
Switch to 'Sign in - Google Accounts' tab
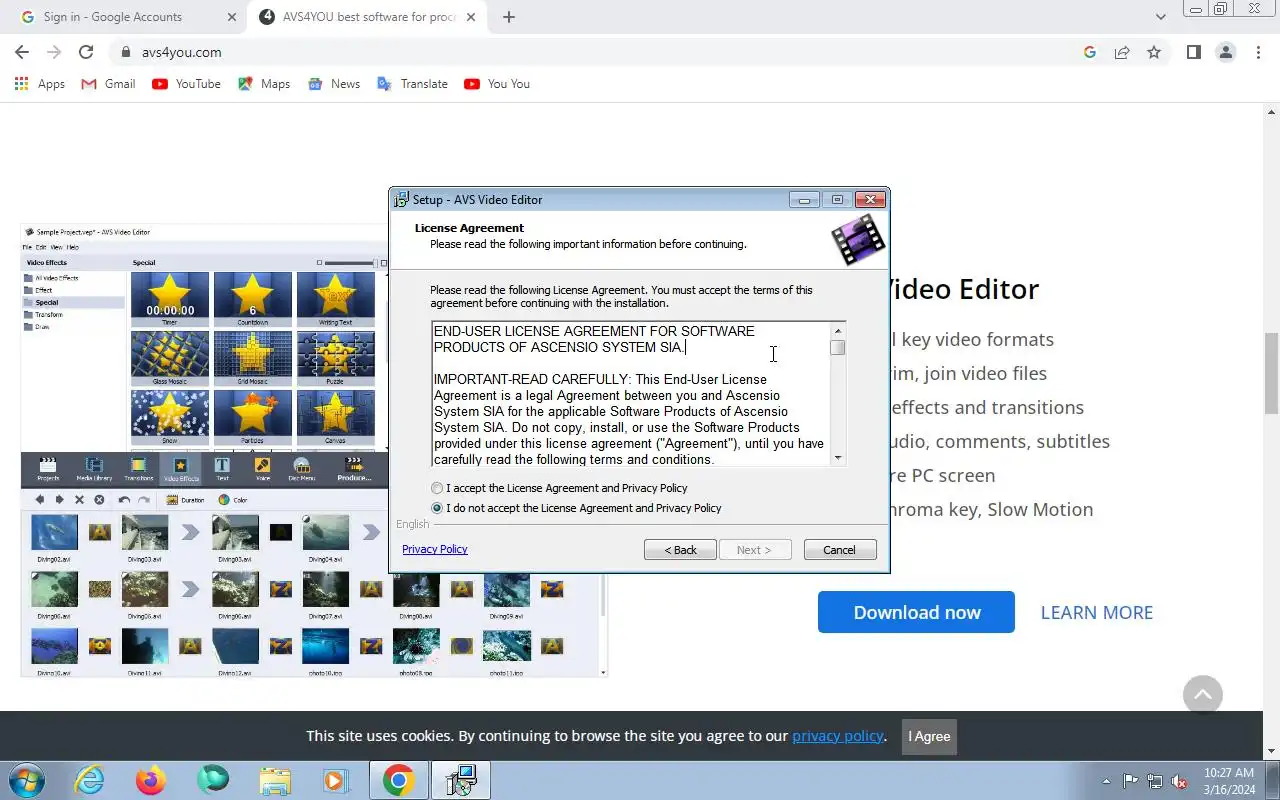click(122, 17)
